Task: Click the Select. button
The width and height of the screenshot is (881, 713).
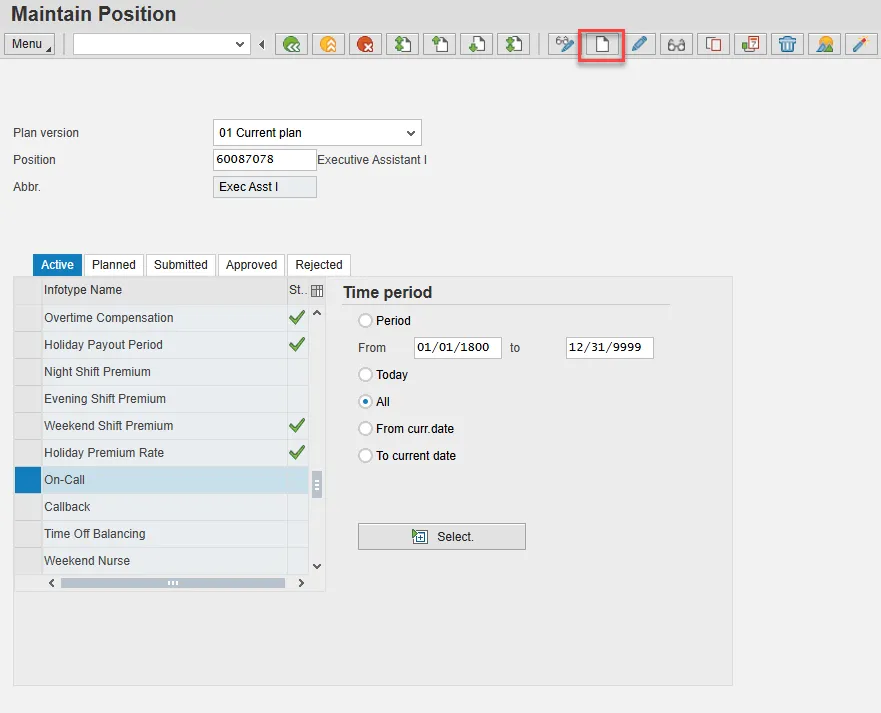Action: 442,537
